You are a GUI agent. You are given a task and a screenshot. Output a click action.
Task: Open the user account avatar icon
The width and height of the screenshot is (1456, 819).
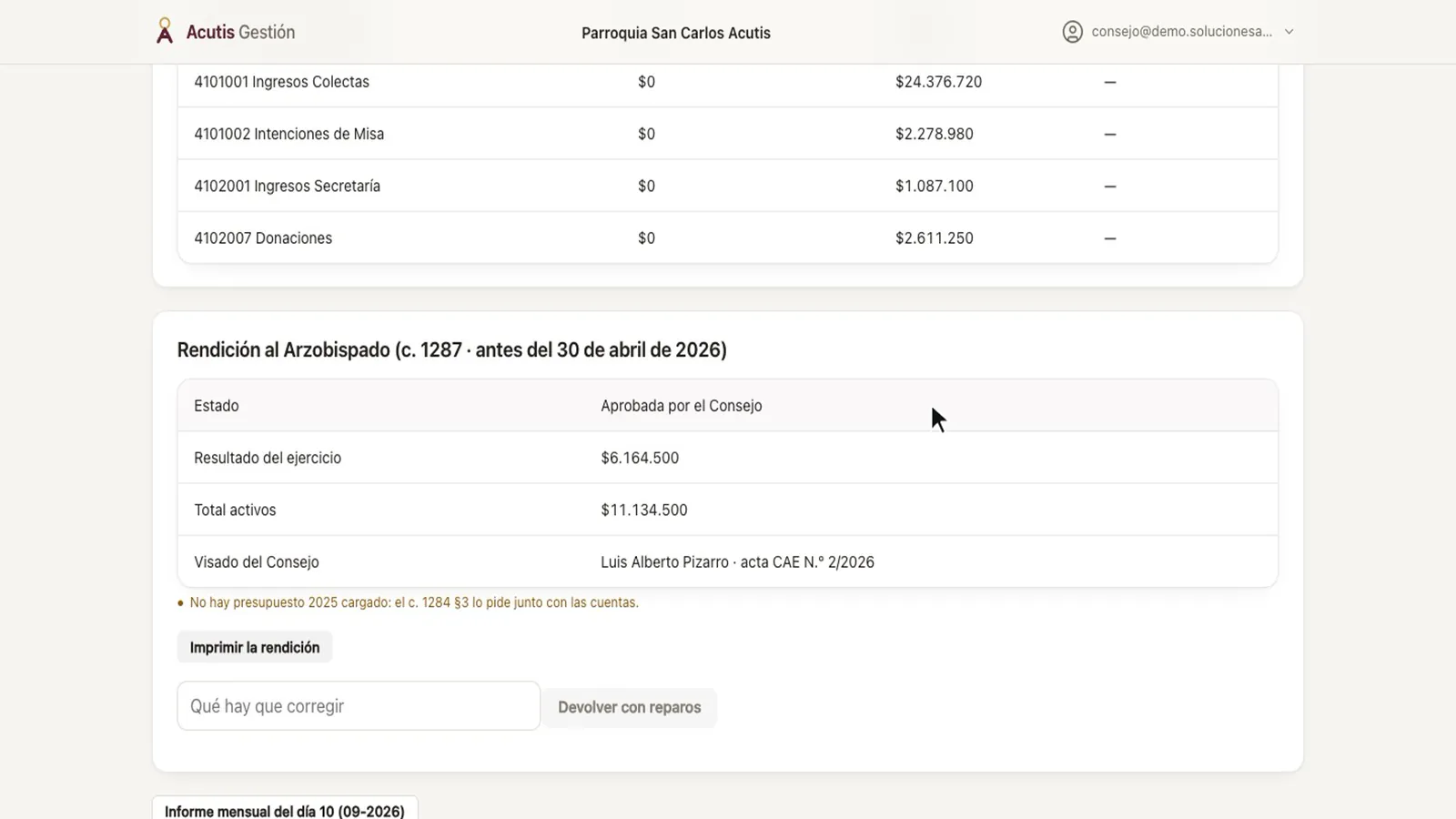1073,32
